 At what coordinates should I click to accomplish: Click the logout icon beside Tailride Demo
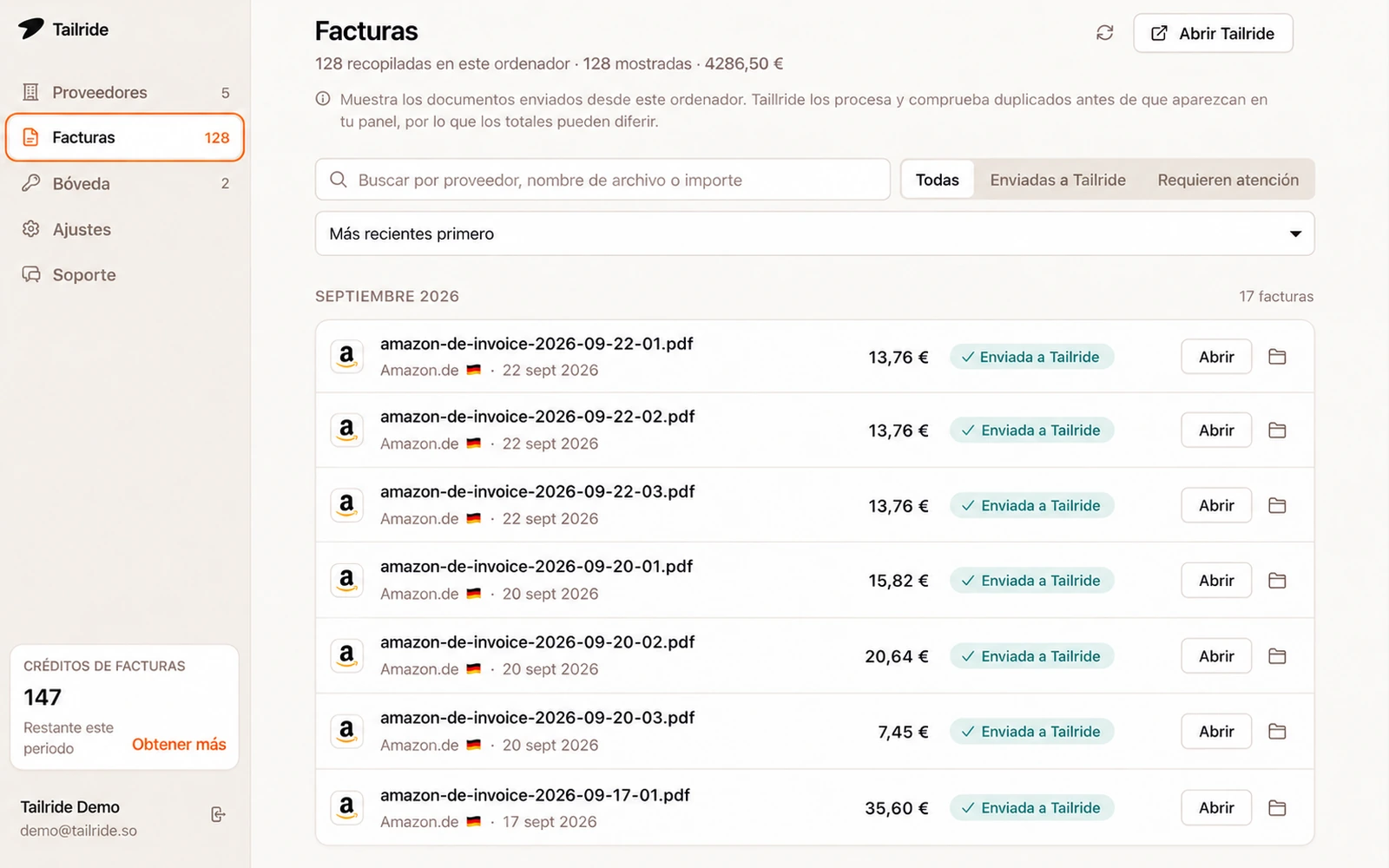218,814
